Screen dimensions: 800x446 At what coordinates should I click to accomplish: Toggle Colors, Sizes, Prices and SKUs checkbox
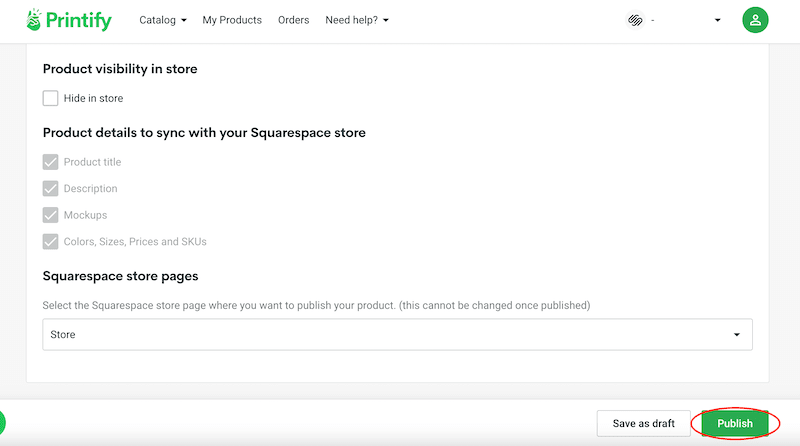(x=51, y=241)
